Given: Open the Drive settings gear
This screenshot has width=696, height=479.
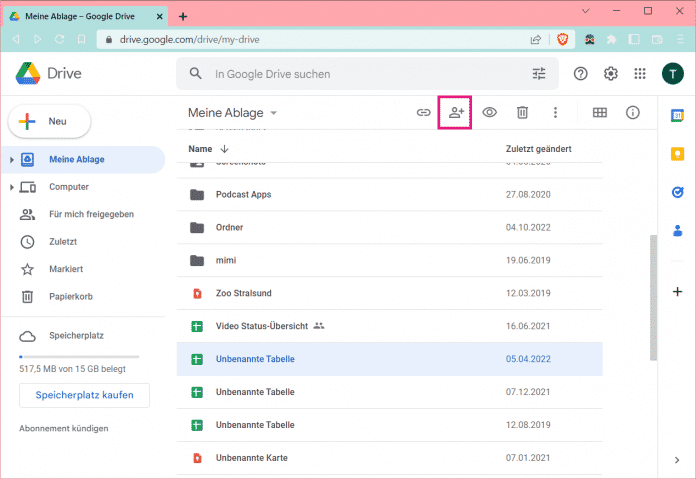Looking at the screenshot, I should point(610,74).
